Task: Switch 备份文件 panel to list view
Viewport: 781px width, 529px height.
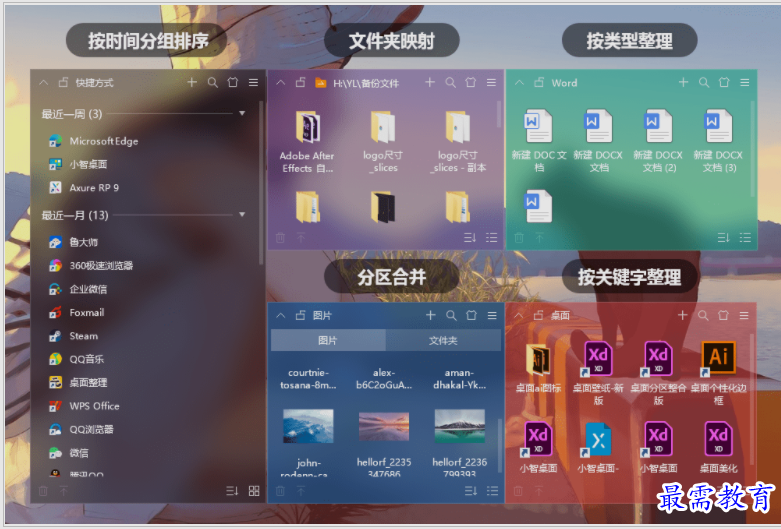Action: (x=492, y=238)
